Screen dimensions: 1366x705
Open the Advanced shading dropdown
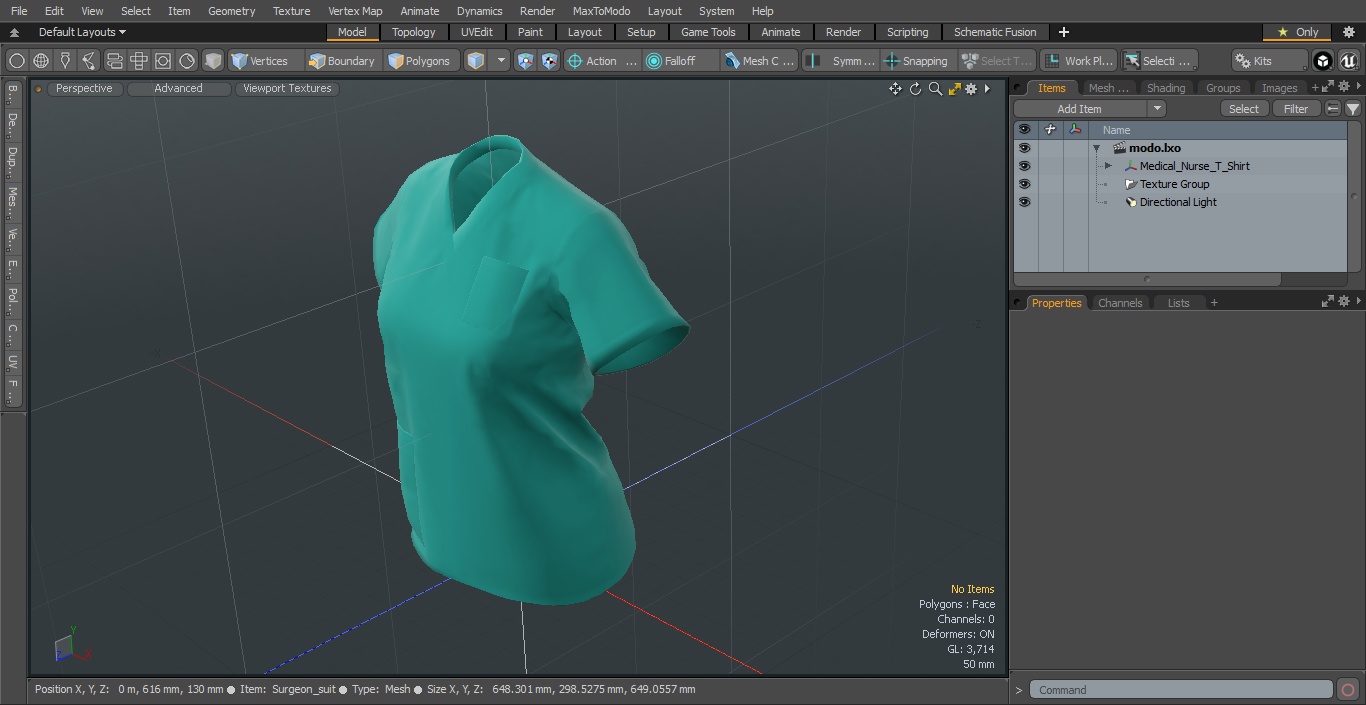[178, 88]
